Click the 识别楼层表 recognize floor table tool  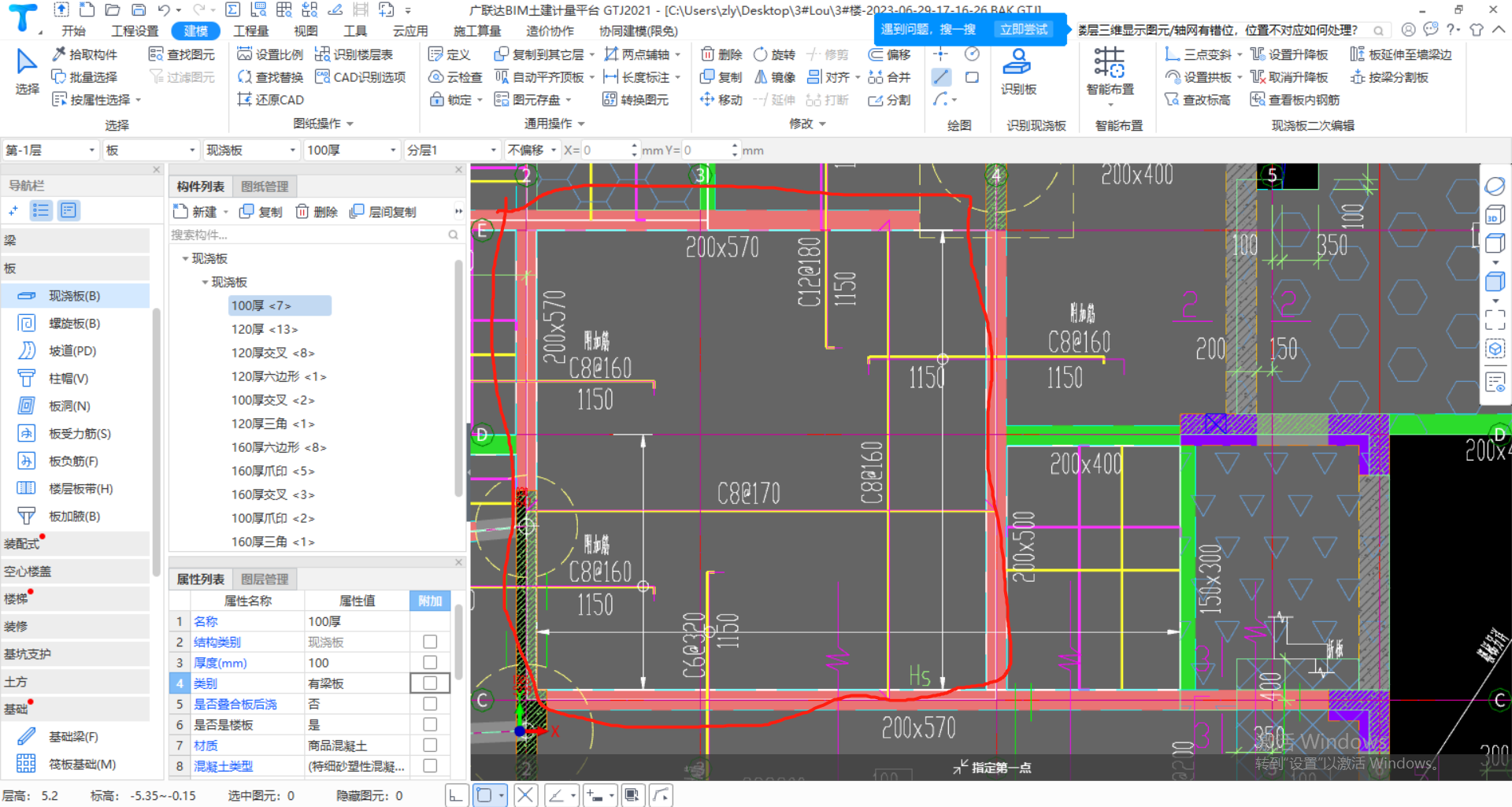point(354,54)
